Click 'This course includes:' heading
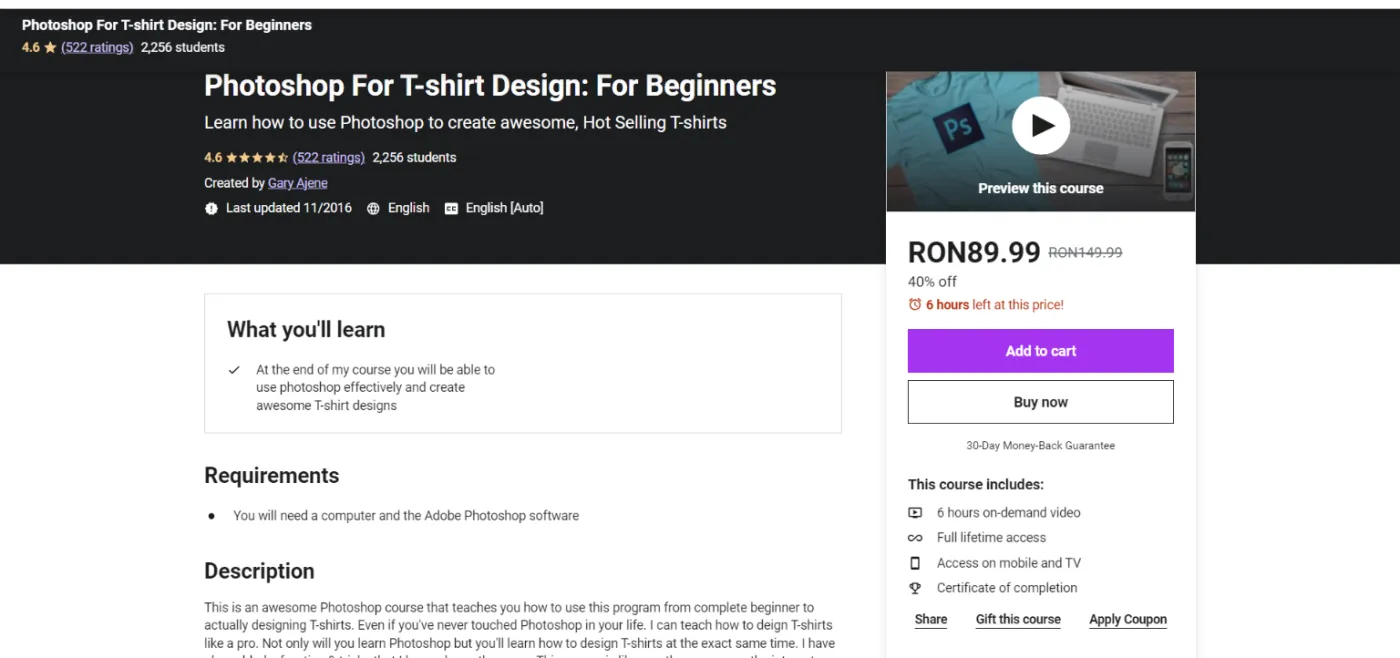 (976, 484)
